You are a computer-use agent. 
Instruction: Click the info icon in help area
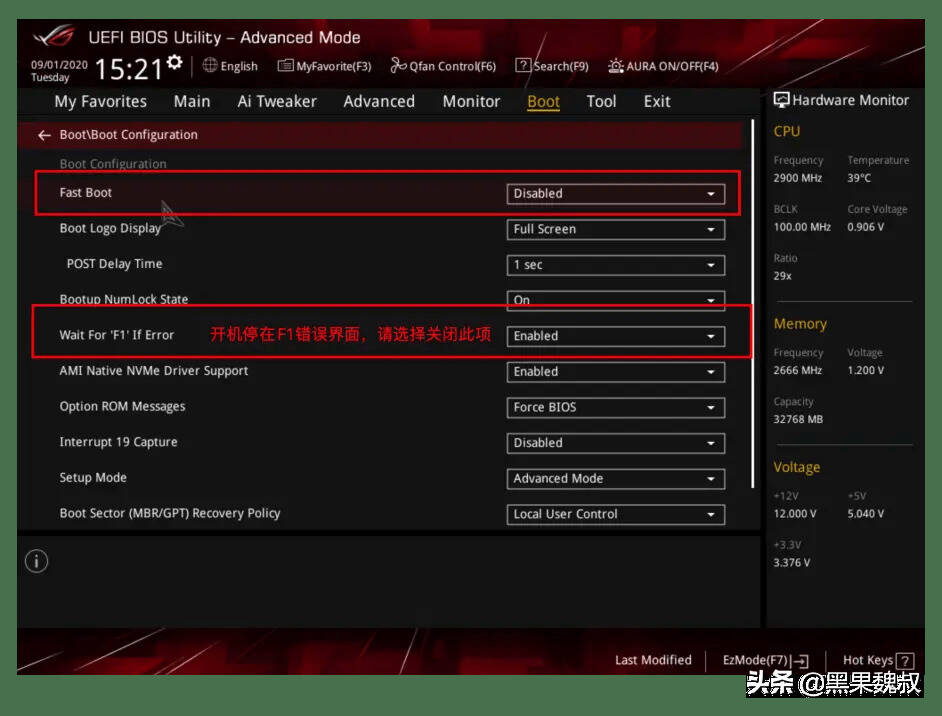[x=37, y=562]
